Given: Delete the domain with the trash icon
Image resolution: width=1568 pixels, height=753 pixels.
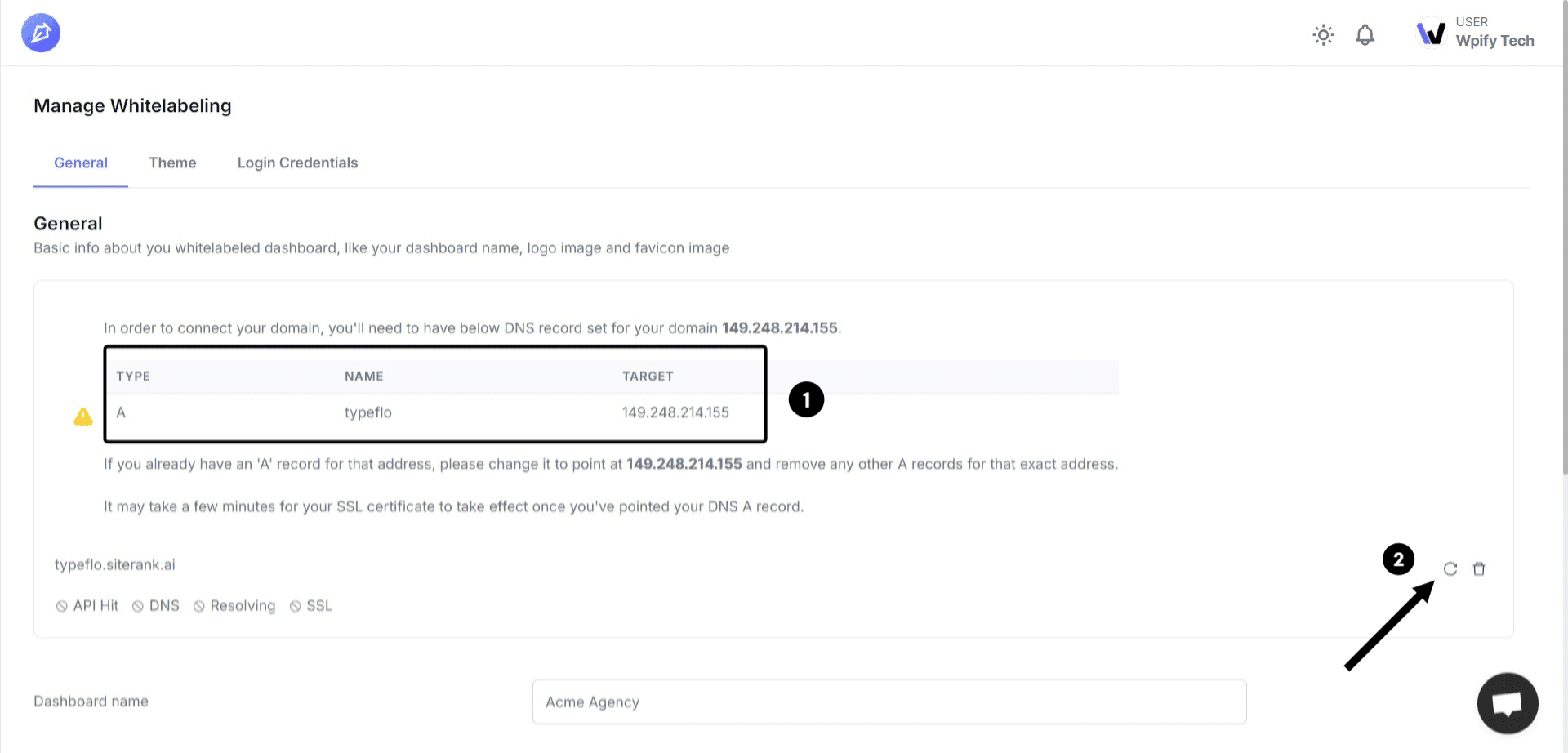Looking at the screenshot, I should point(1478,568).
